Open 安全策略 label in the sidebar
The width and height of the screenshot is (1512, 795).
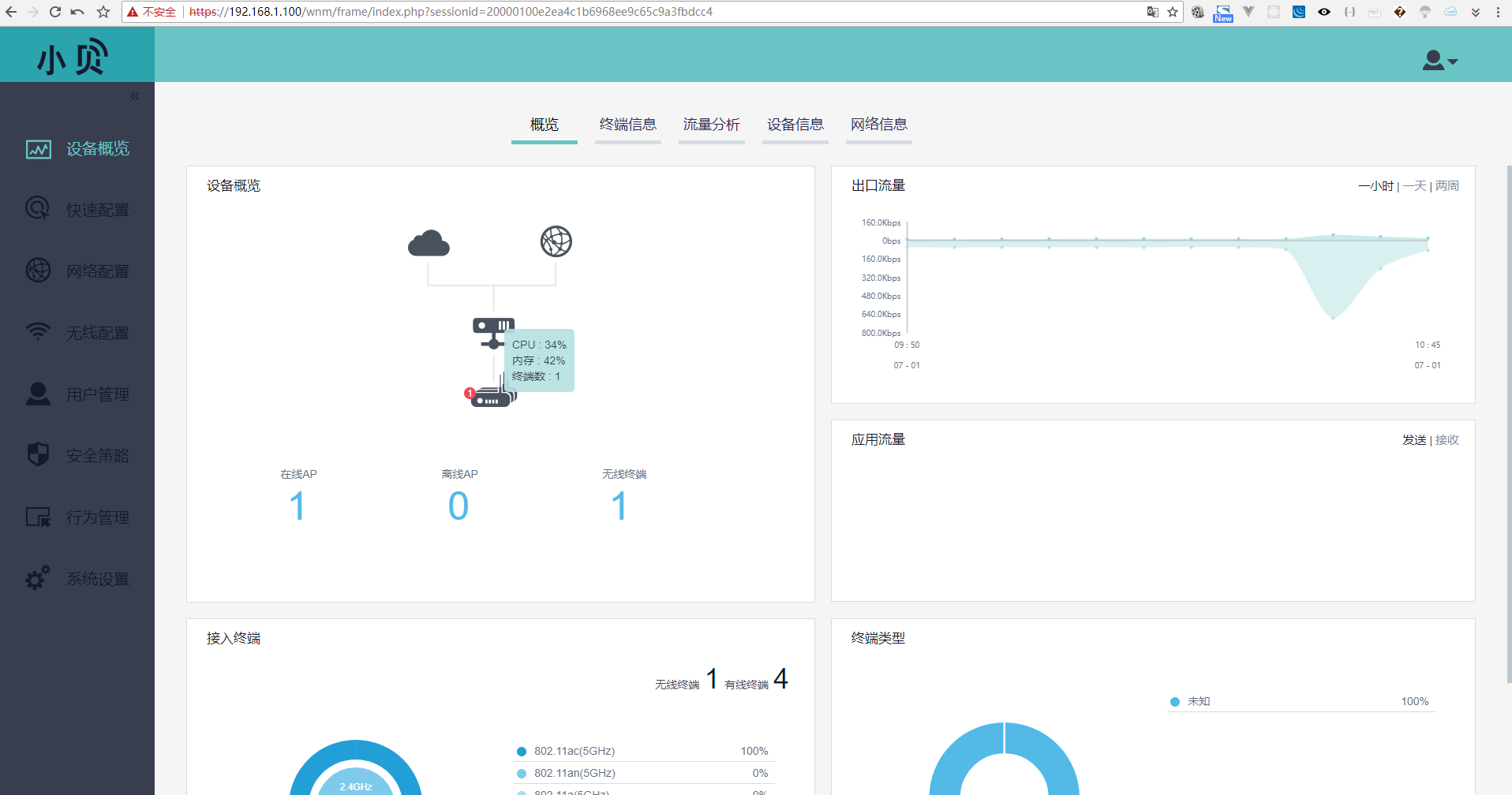point(98,456)
